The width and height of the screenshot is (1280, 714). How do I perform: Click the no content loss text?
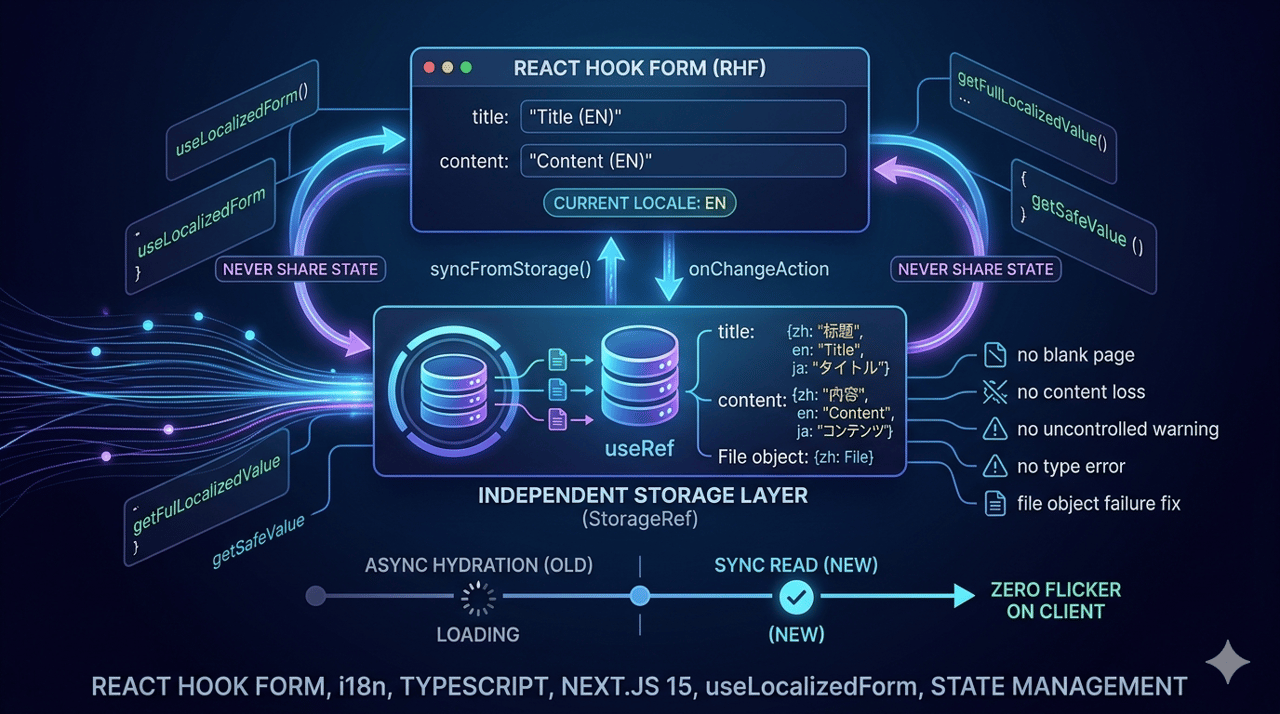pyautogui.click(x=1081, y=392)
